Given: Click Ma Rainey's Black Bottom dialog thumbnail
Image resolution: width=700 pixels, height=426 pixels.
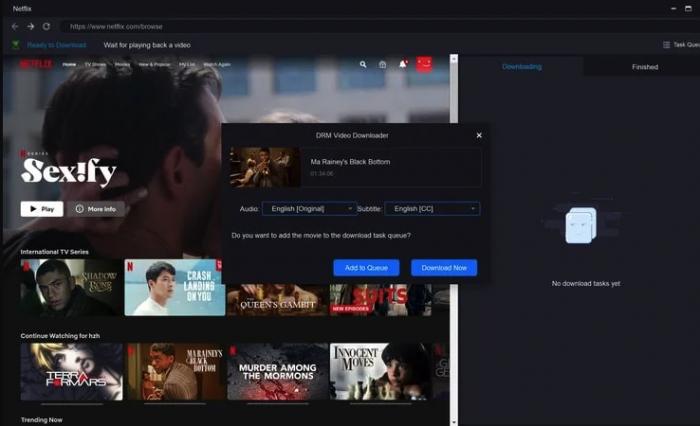Looking at the screenshot, I should coord(265,167).
